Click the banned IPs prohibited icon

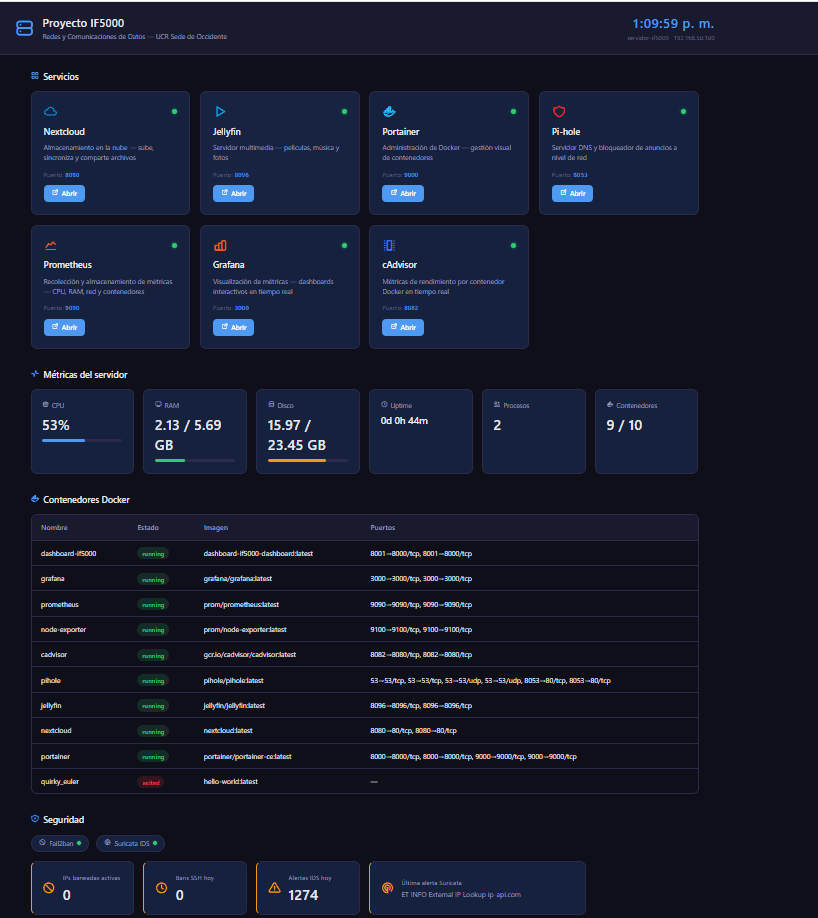[x=49, y=888]
